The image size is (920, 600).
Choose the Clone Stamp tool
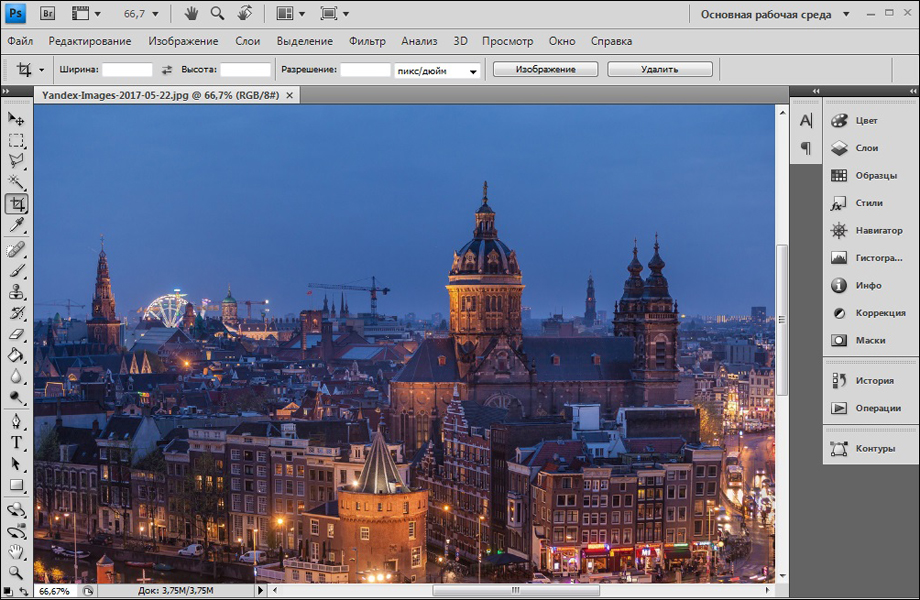[x=16, y=292]
